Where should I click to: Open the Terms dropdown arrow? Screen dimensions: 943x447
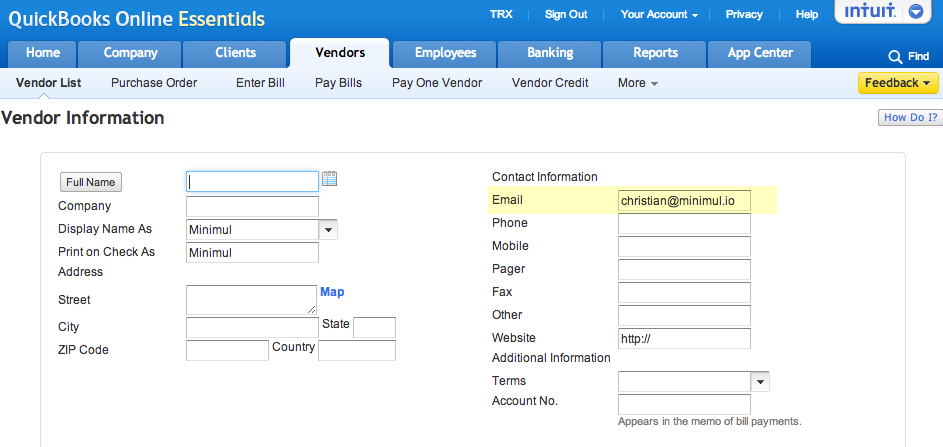[760, 381]
